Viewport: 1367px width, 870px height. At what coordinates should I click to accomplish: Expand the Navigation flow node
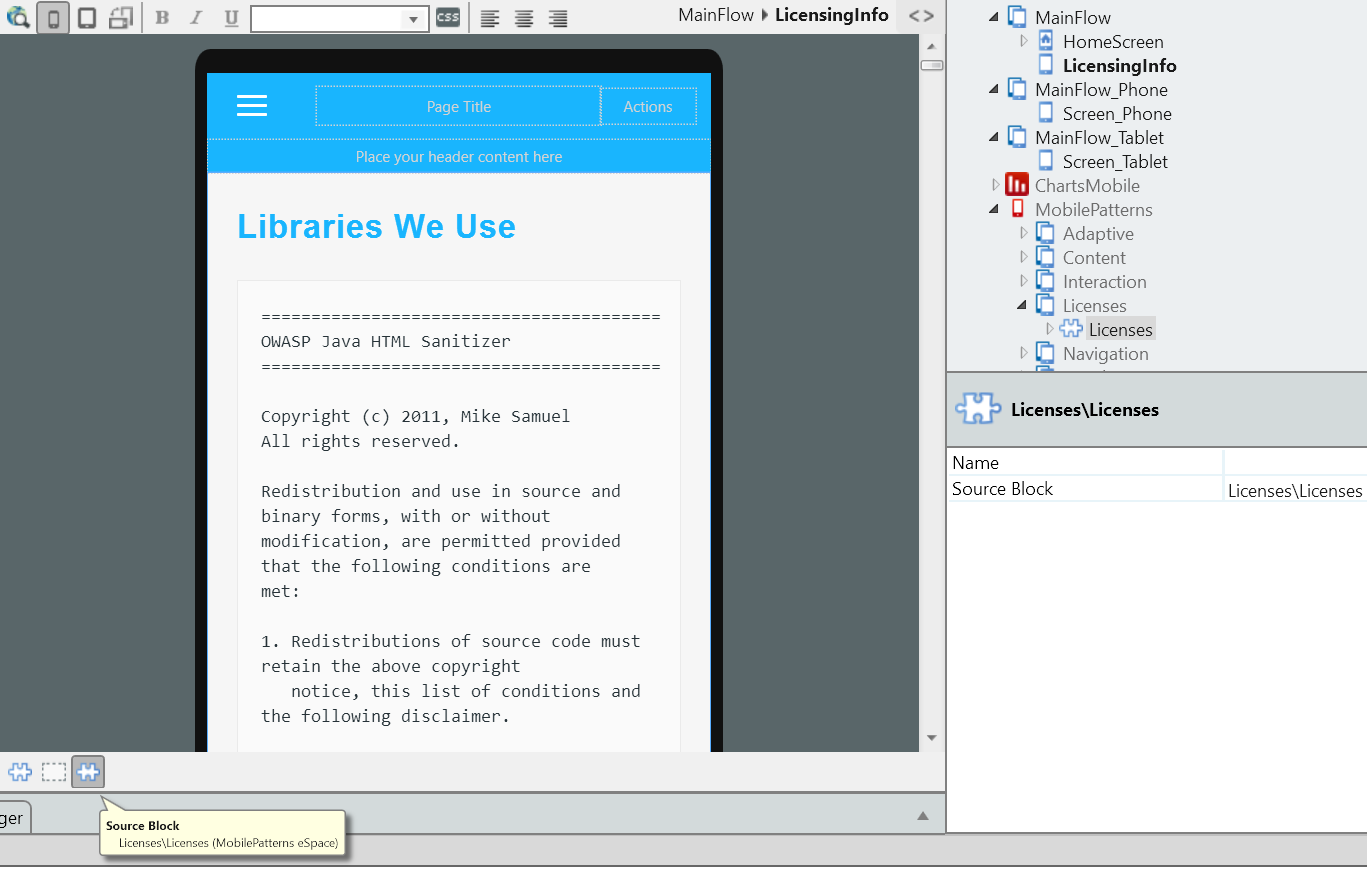(x=1024, y=353)
